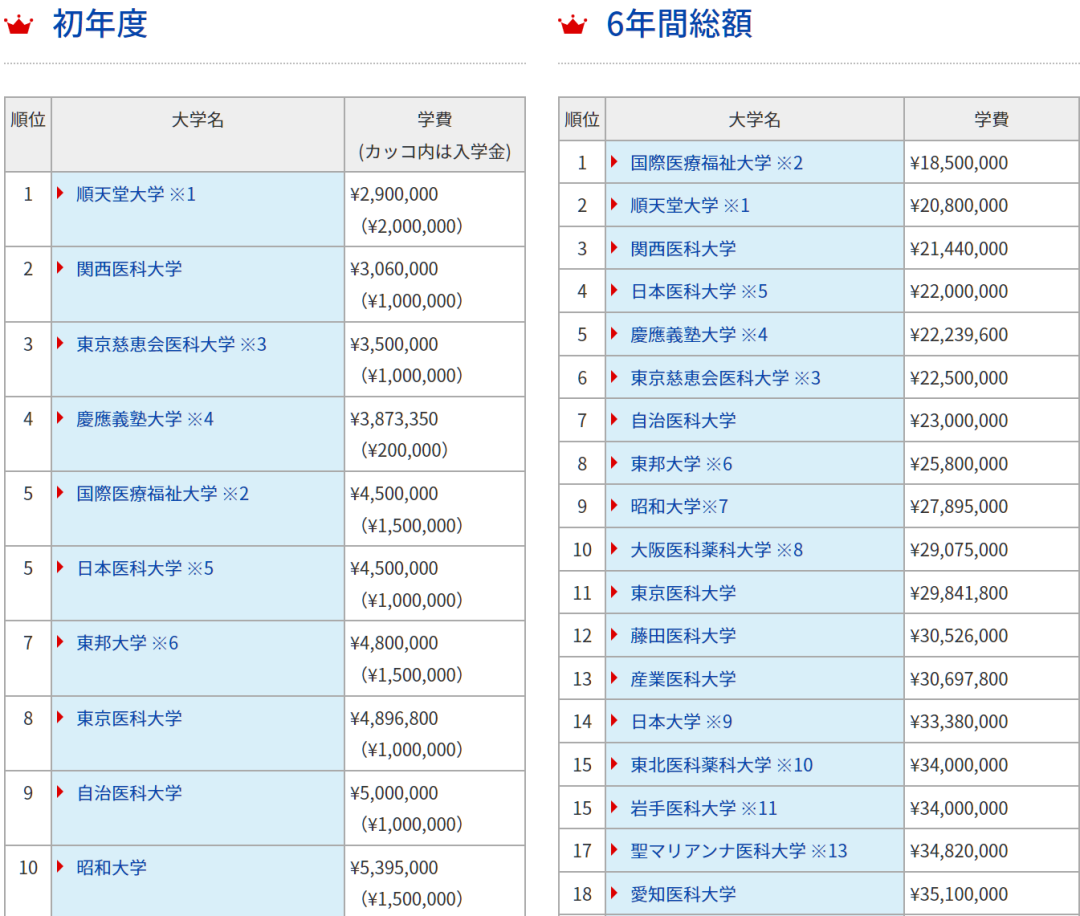Click red arrow beside 慶應義塾大学 in 初年度
Screen dimensions: 1080x916
[x=61, y=417]
